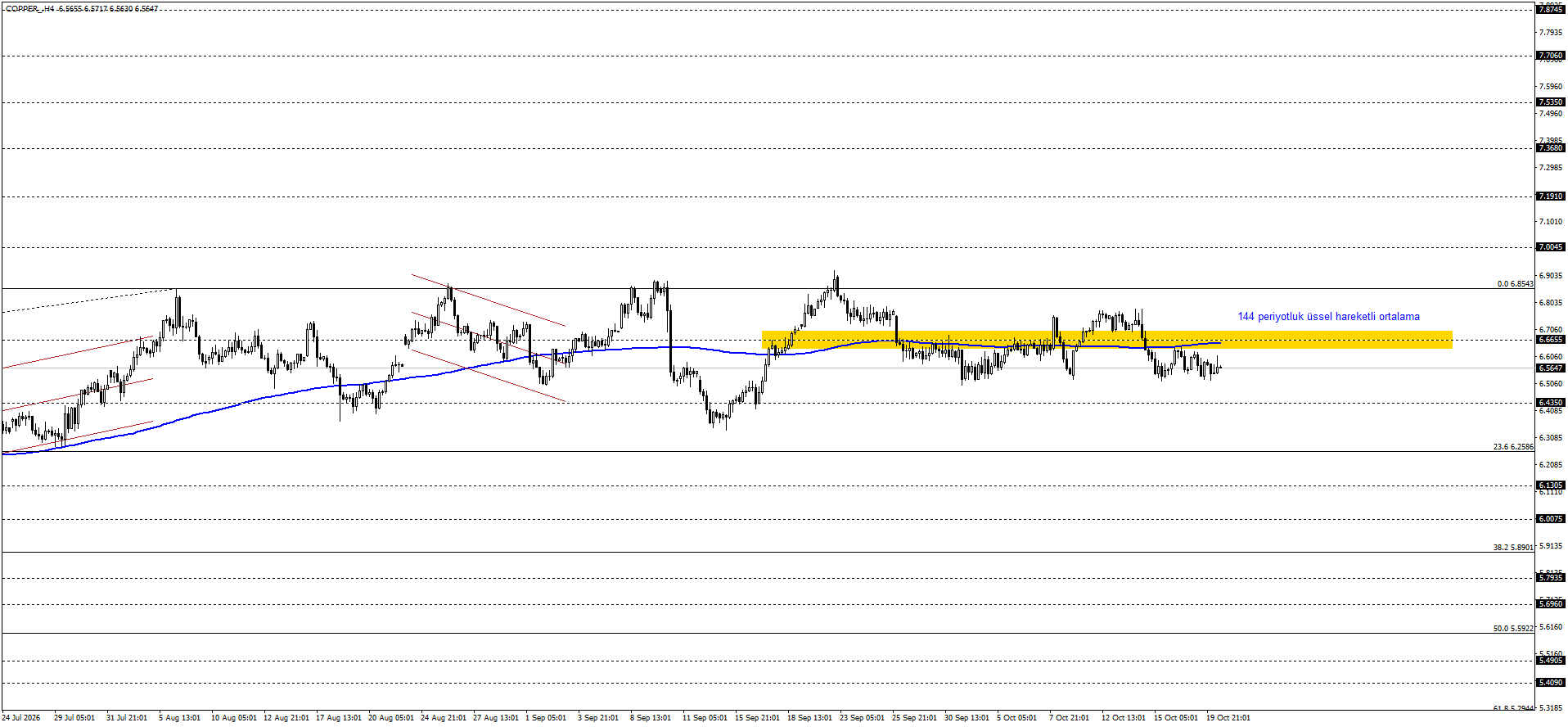The height and width of the screenshot is (727, 1568).
Task: Select the 7.5350 price level tag
Action: coord(1551,102)
